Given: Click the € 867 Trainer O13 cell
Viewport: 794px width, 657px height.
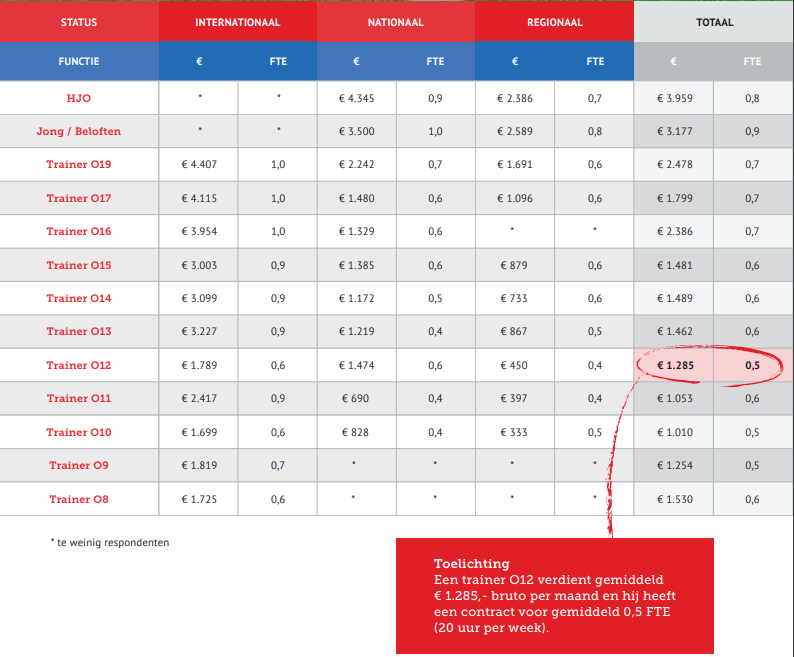Looking at the screenshot, I should 514,331.
